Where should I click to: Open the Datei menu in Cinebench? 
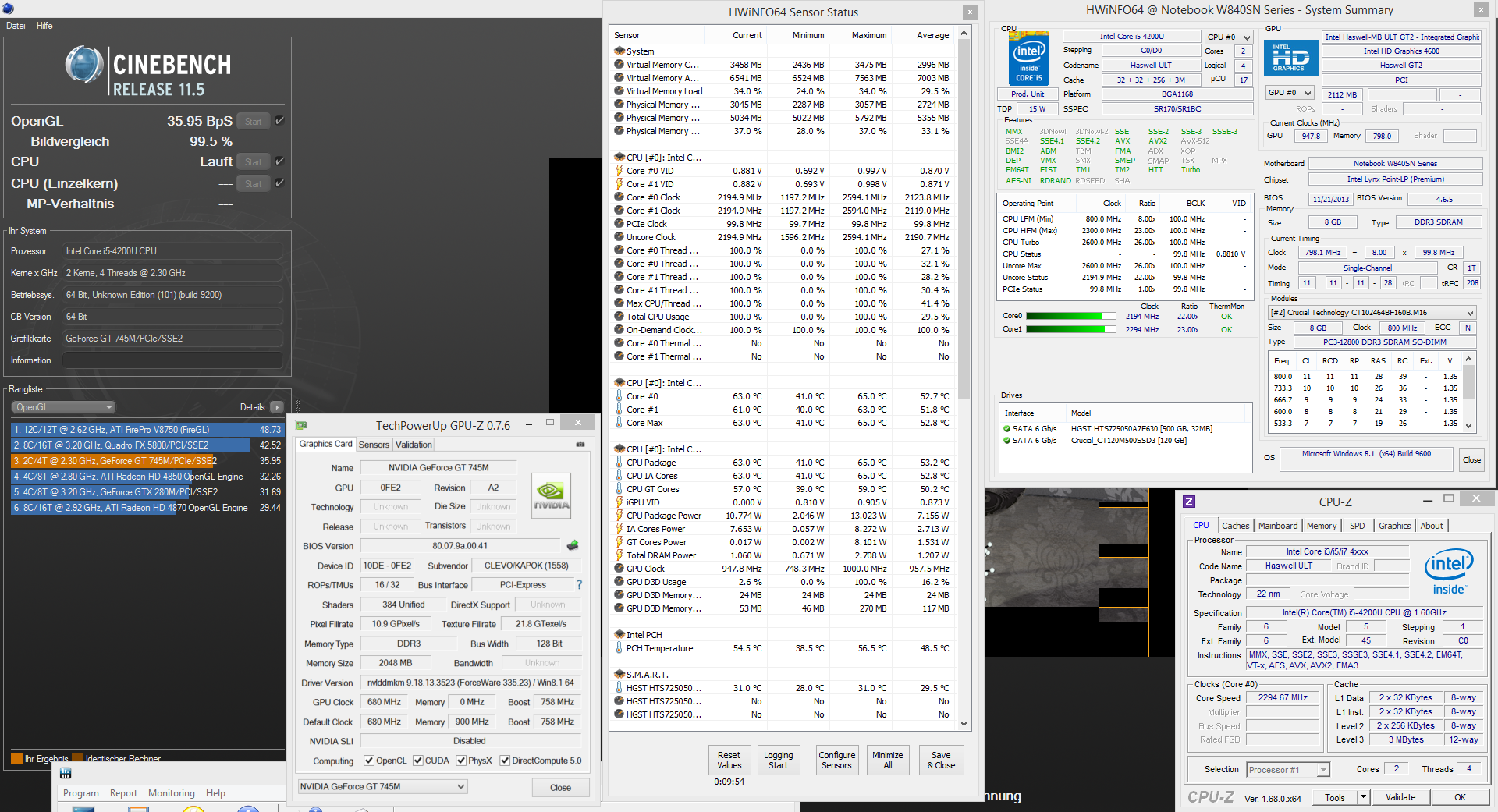(x=16, y=26)
